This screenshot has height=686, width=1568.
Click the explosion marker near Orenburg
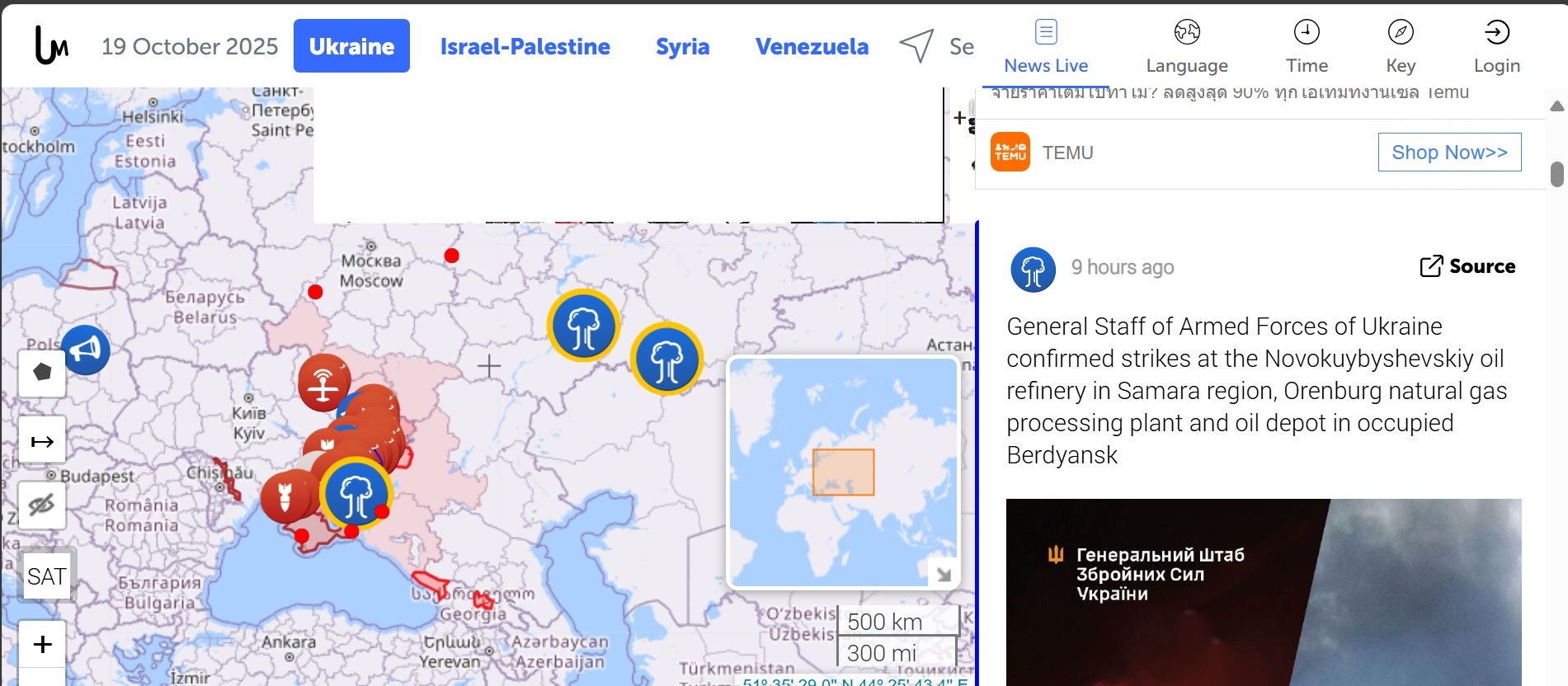[666, 359]
